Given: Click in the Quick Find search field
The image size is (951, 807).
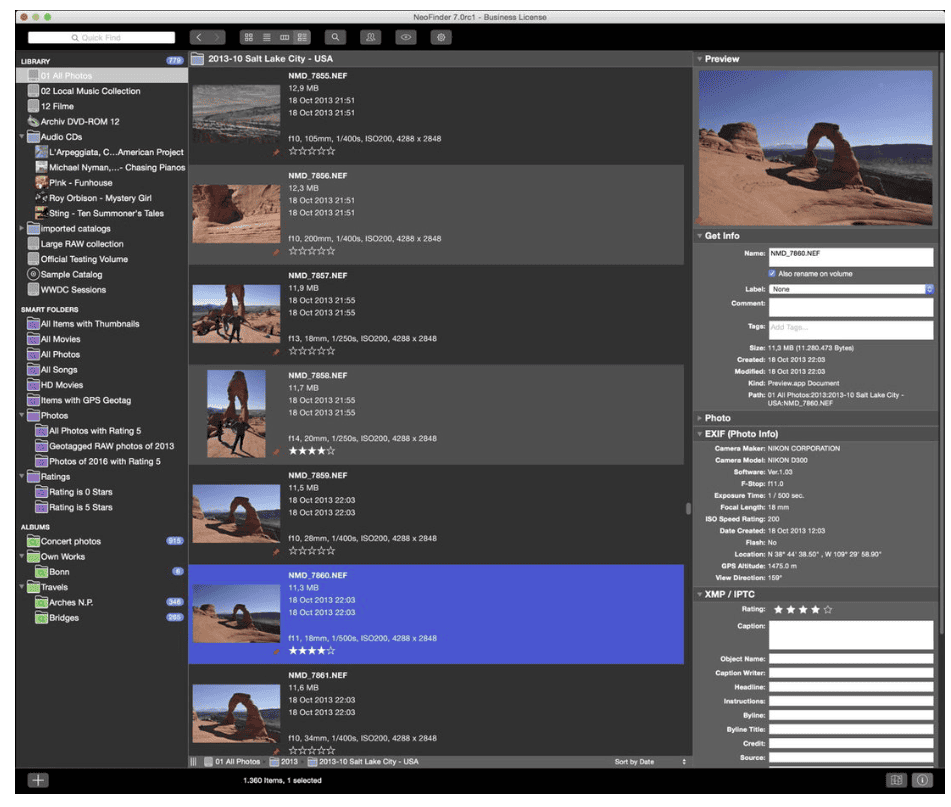Looking at the screenshot, I should (x=101, y=38).
